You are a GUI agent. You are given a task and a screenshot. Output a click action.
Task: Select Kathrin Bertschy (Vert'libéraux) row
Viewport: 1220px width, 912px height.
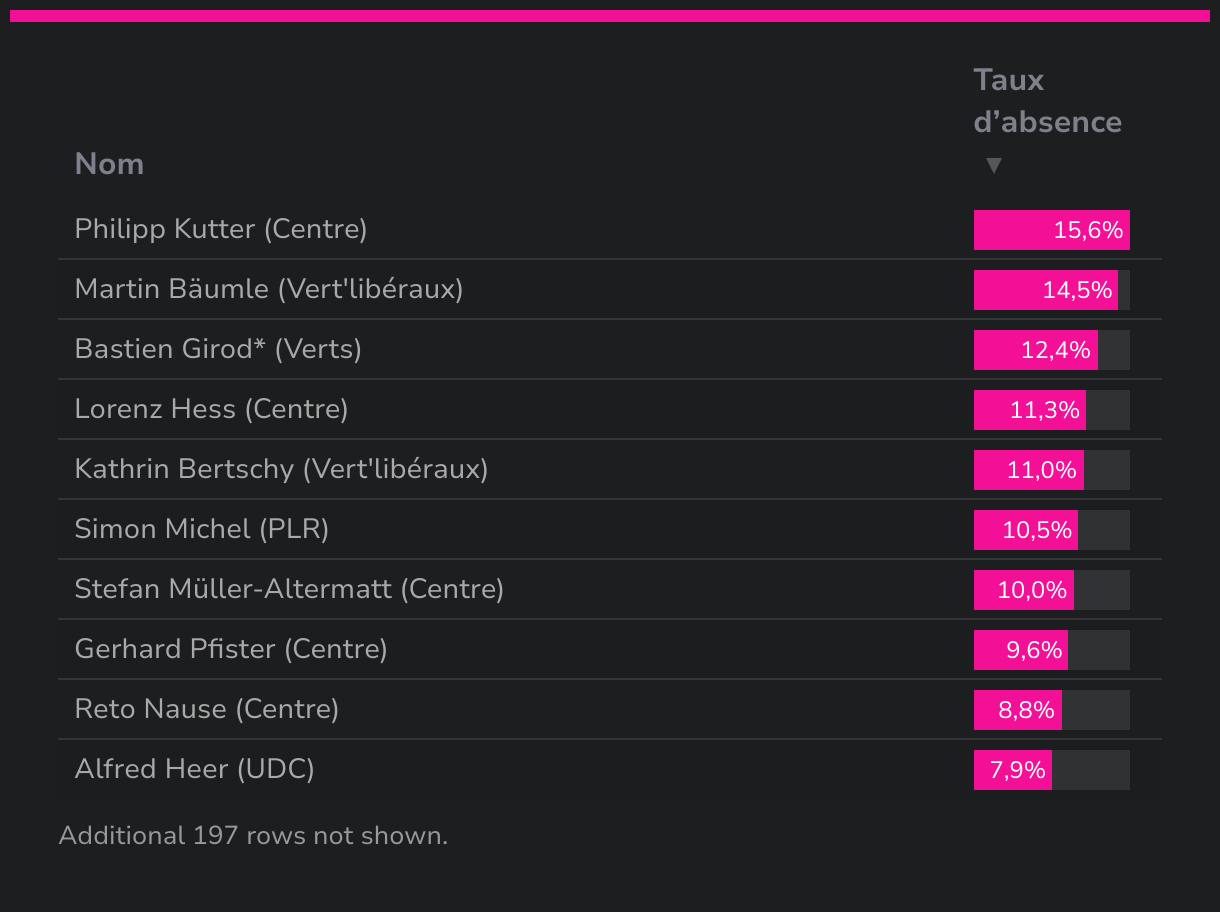point(610,469)
